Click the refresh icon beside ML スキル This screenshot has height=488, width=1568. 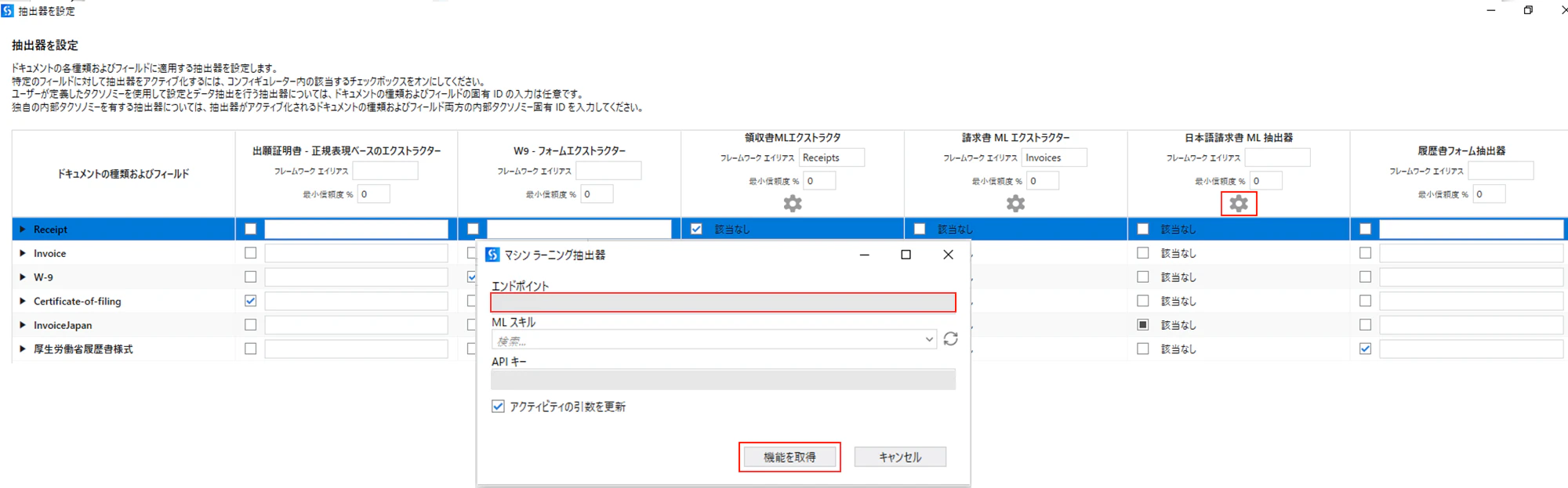950,338
